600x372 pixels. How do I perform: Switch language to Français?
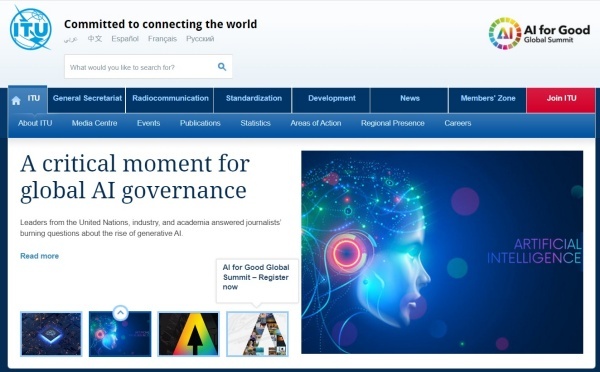[162, 39]
